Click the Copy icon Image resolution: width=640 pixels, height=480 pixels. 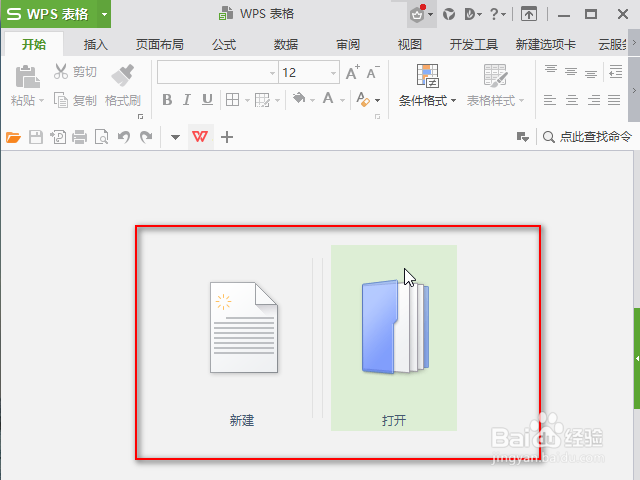click(x=61, y=100)
